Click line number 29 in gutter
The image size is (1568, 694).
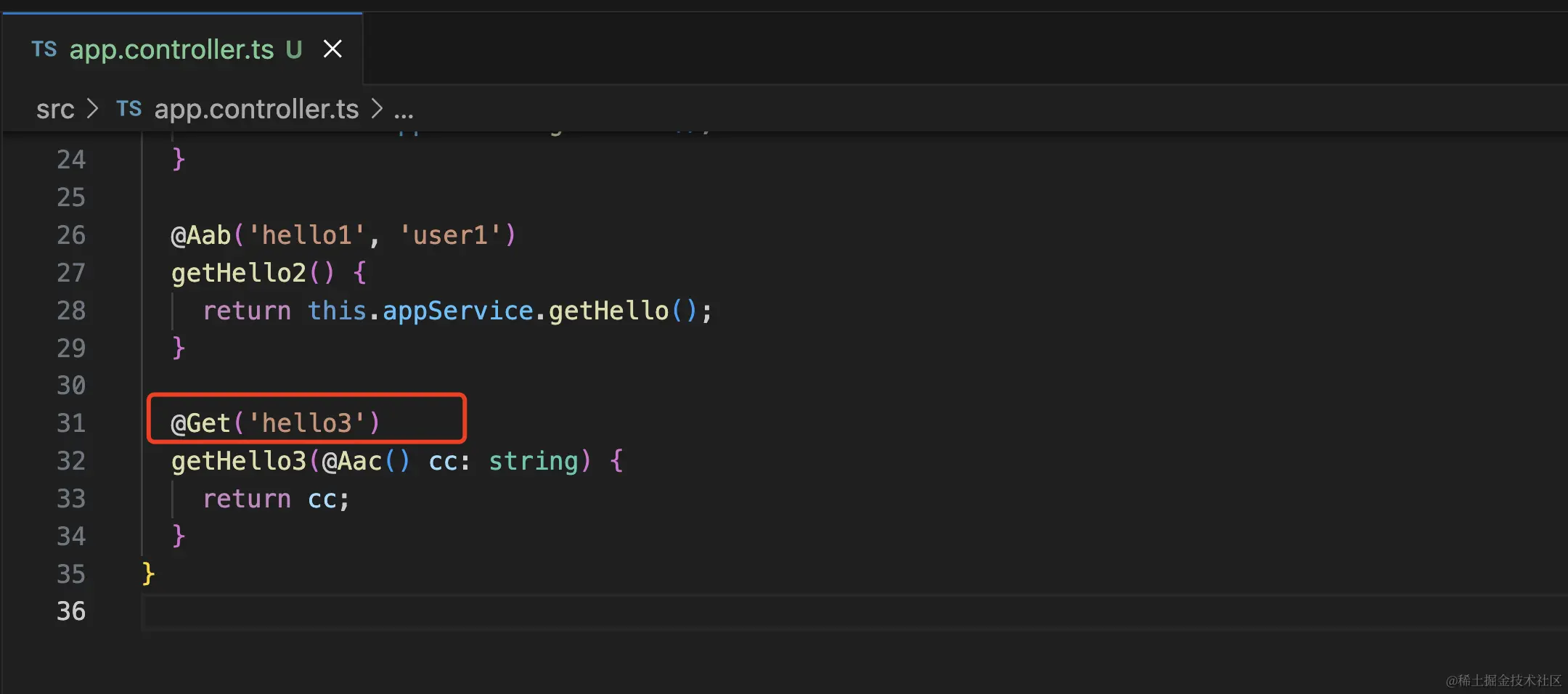[x=71, y=348]
